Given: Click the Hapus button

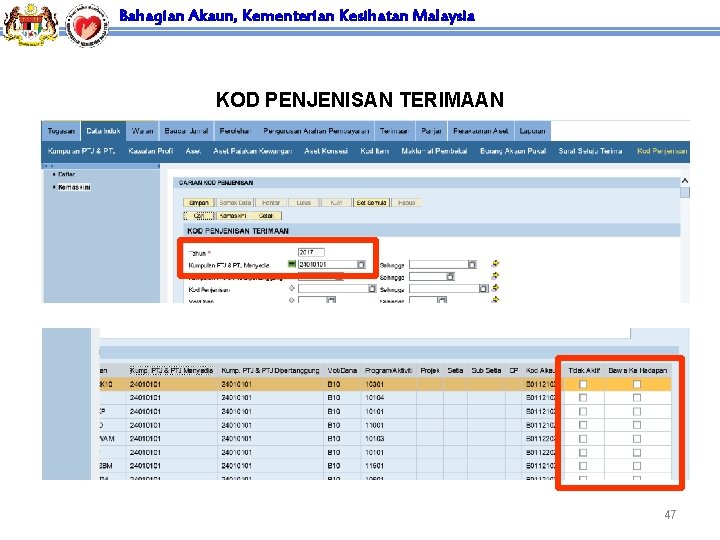Looking at the screenshot, I should click(x=406, y=202).
